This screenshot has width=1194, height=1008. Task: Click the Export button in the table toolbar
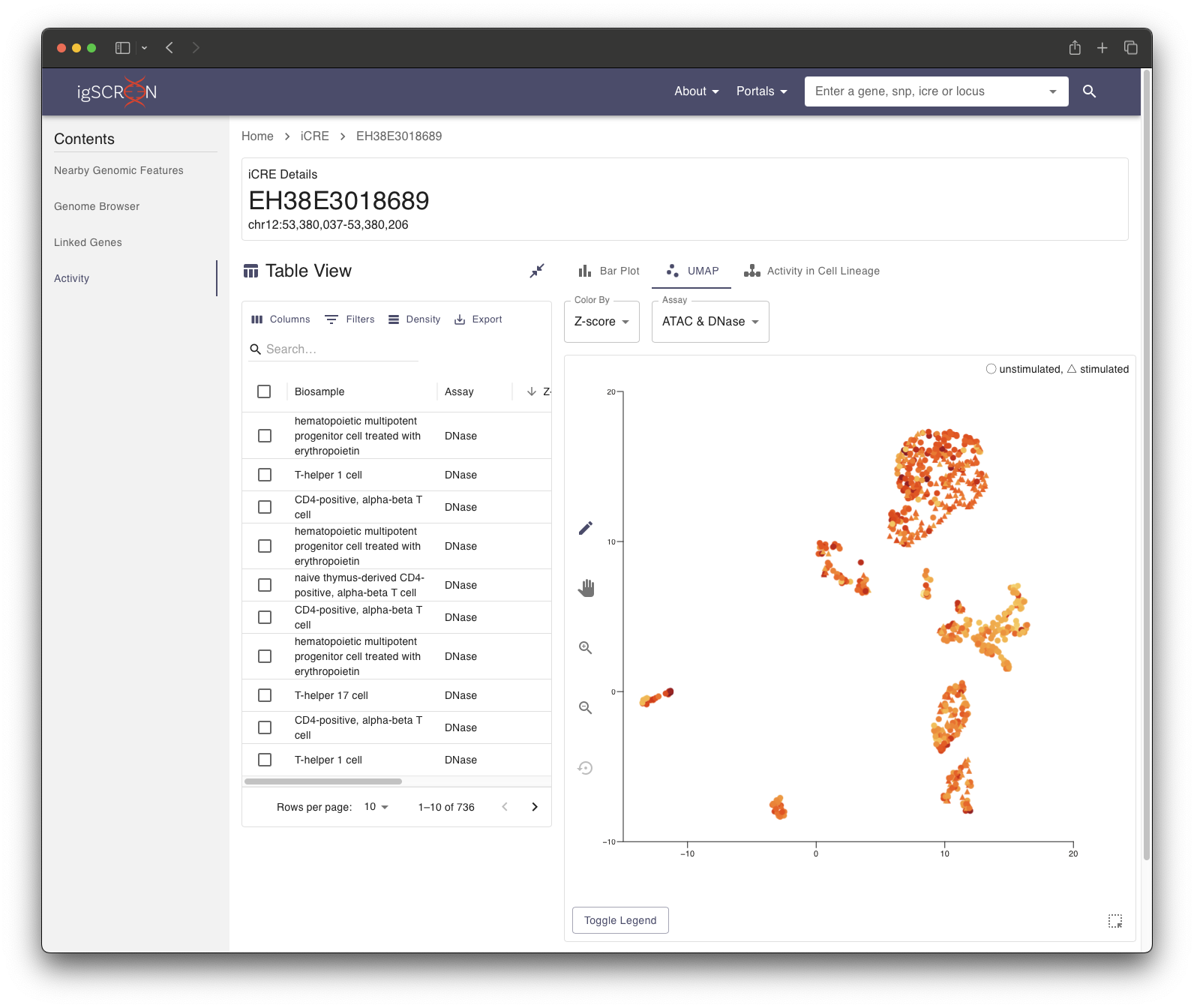(478, 319)
